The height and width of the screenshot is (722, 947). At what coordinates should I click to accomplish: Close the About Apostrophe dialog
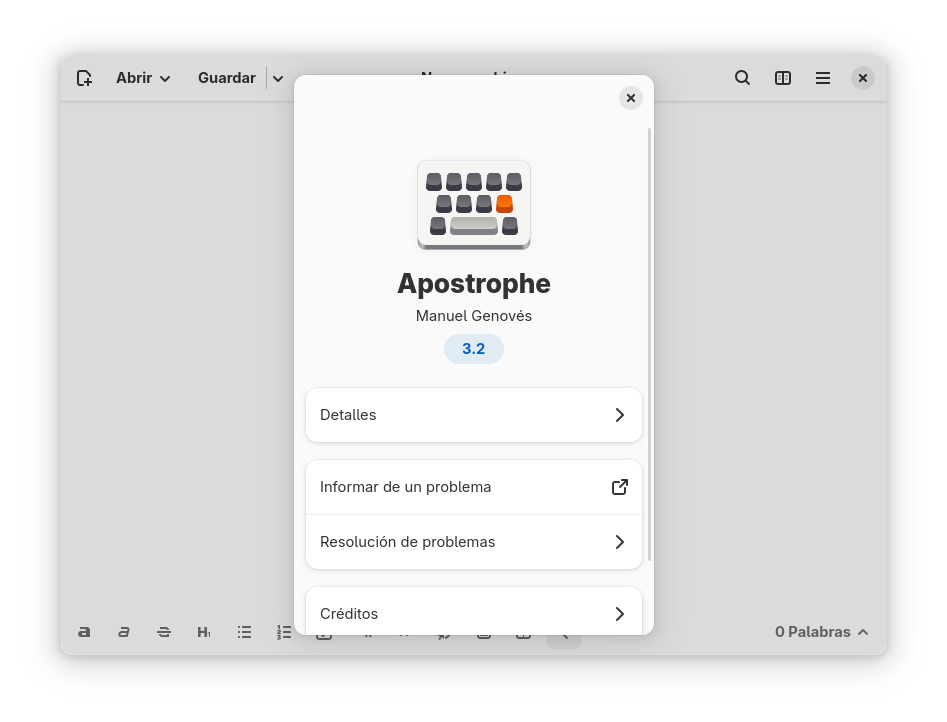click(630, 98)
